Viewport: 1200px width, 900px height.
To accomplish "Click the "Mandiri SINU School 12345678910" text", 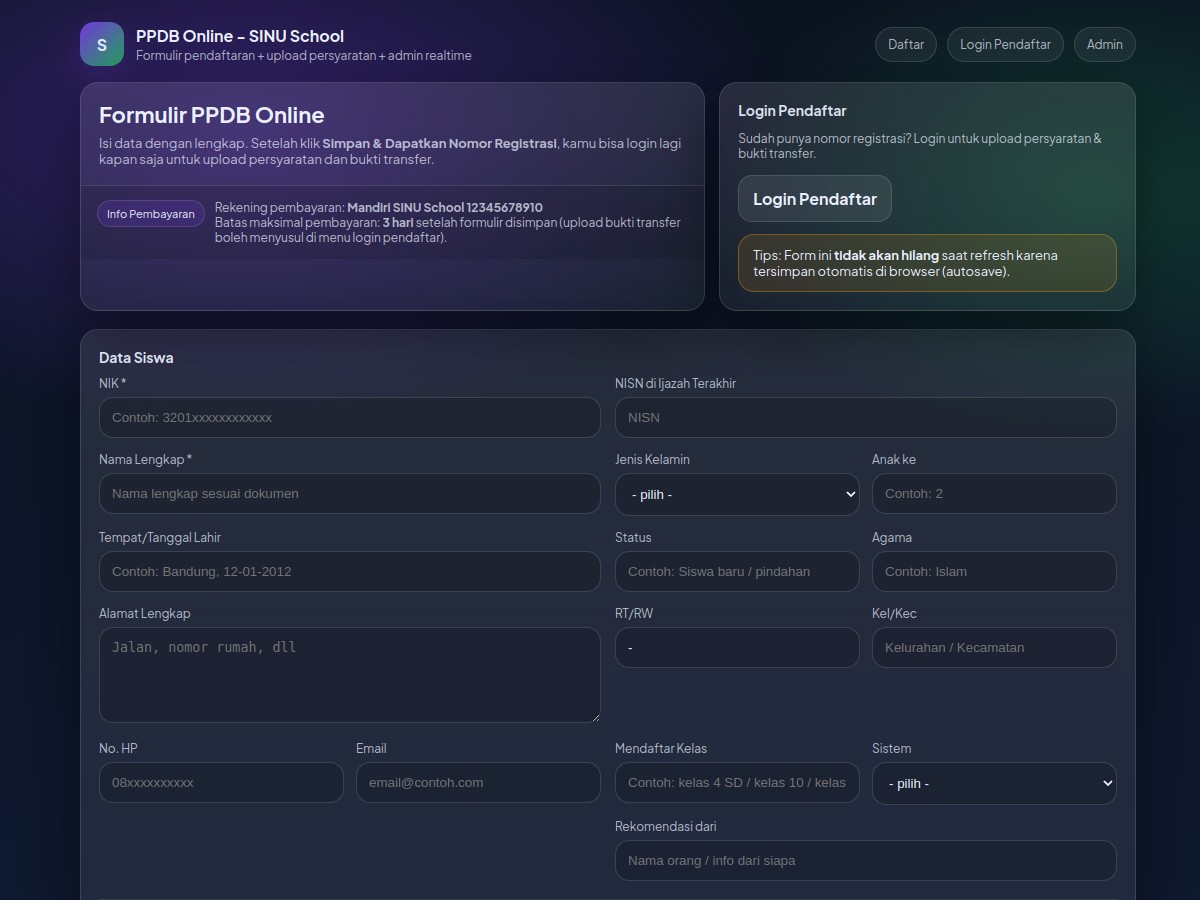I will point(445,207).
